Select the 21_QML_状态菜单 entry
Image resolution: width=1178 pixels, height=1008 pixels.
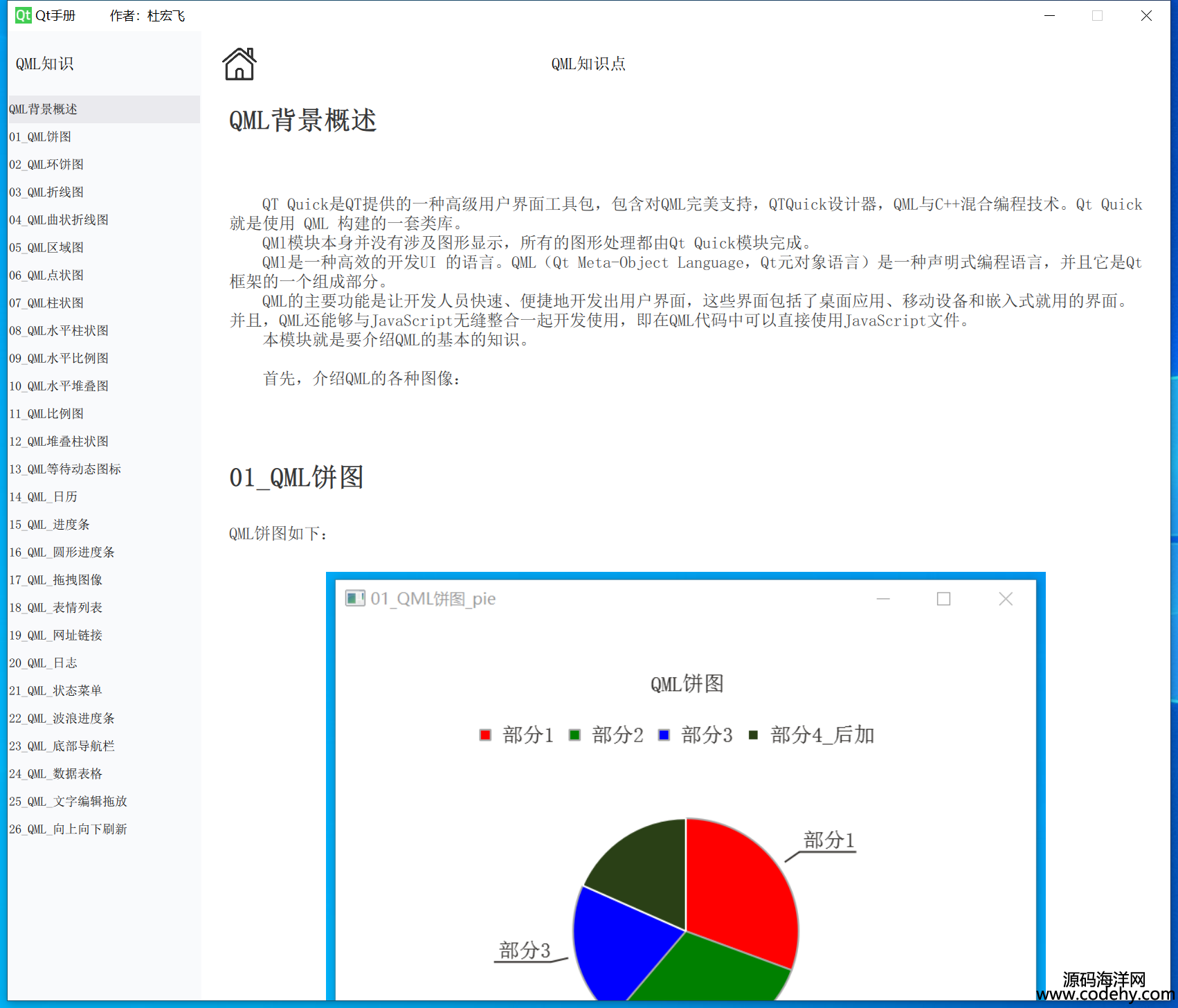click(104, 691)
